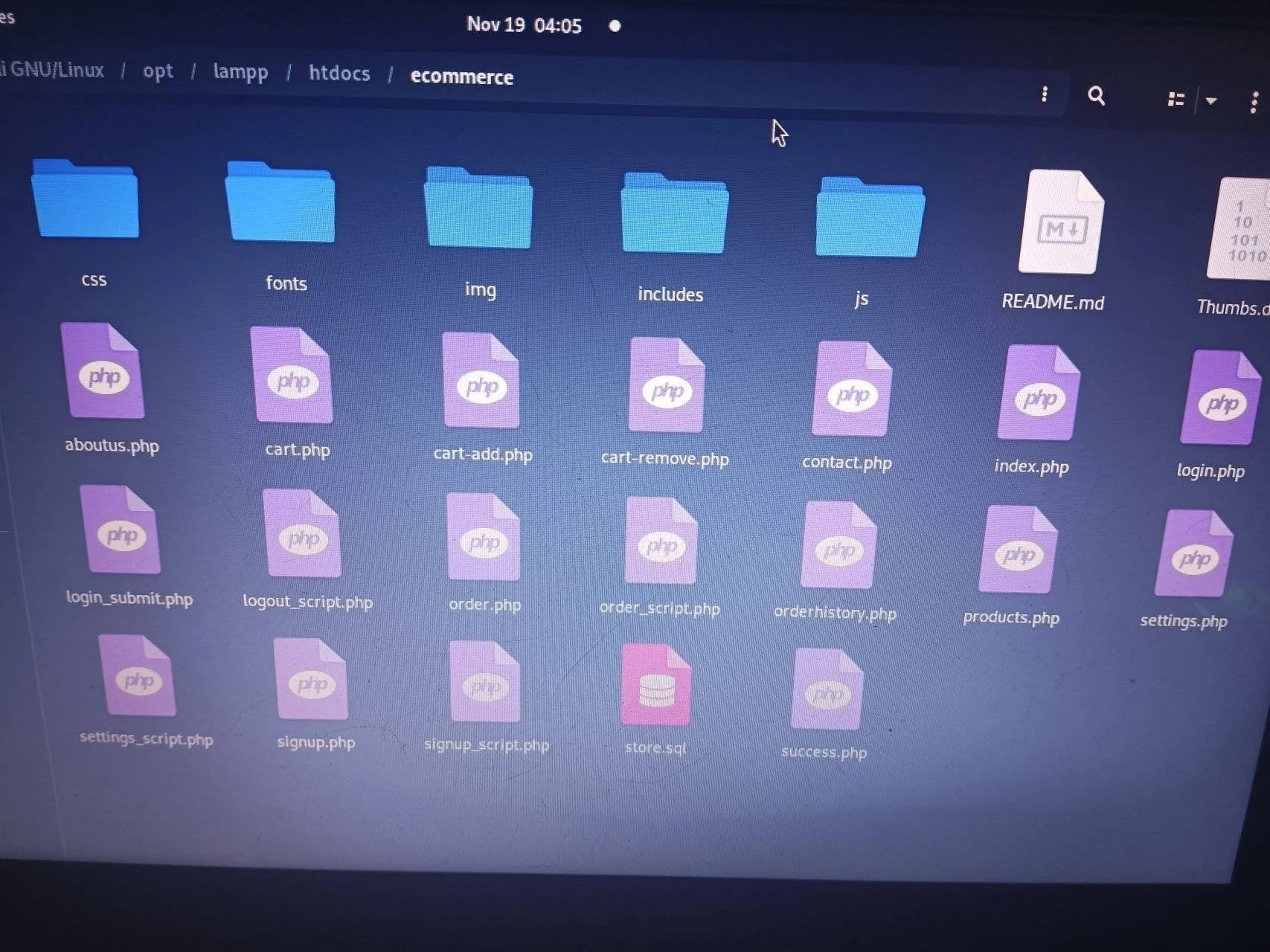Screen dimensions: 1270x952
Task: Open the clock Nov 19 04:05 in top bar
Action: pyautogui.click(x=524, y=25)
